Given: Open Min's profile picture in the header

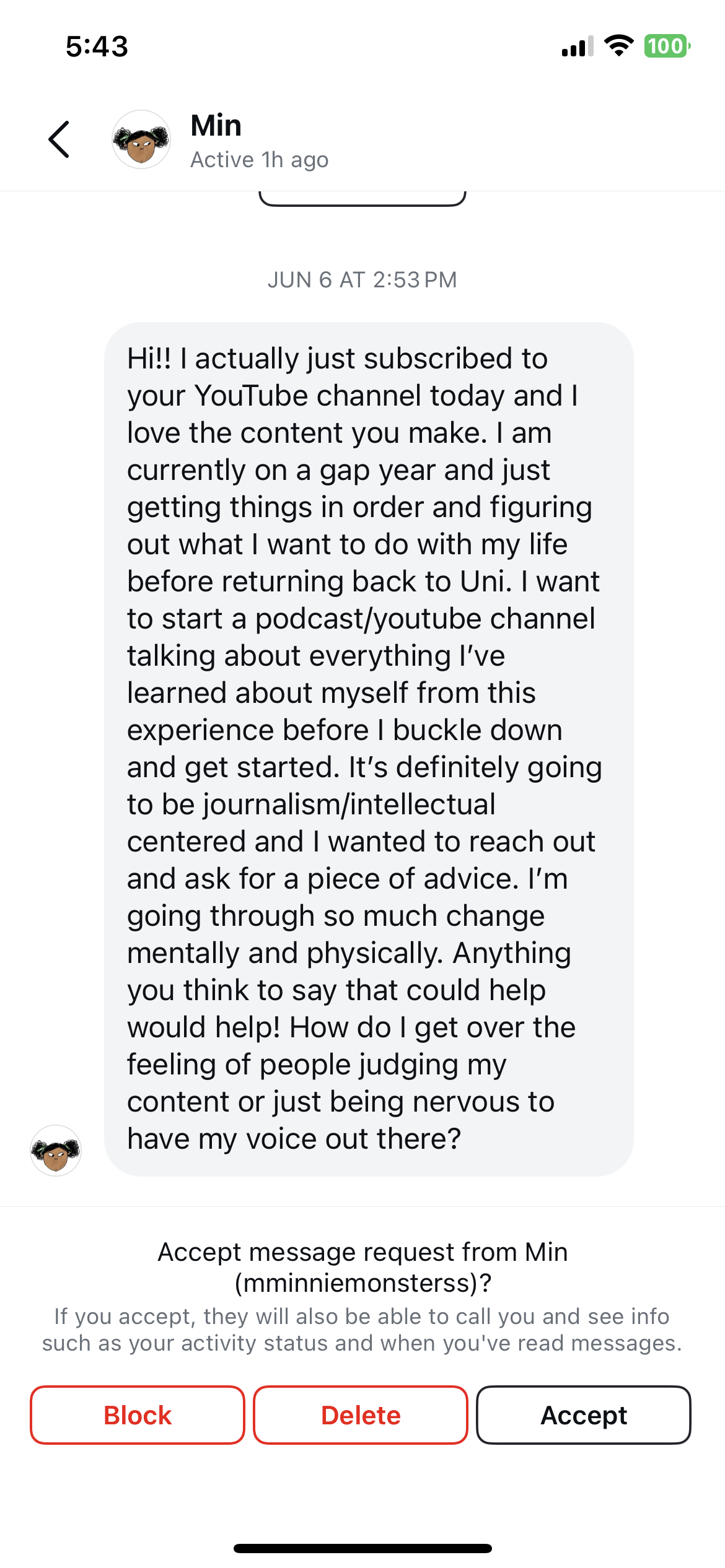Looking at the screenshot, I should pos(141,140).
